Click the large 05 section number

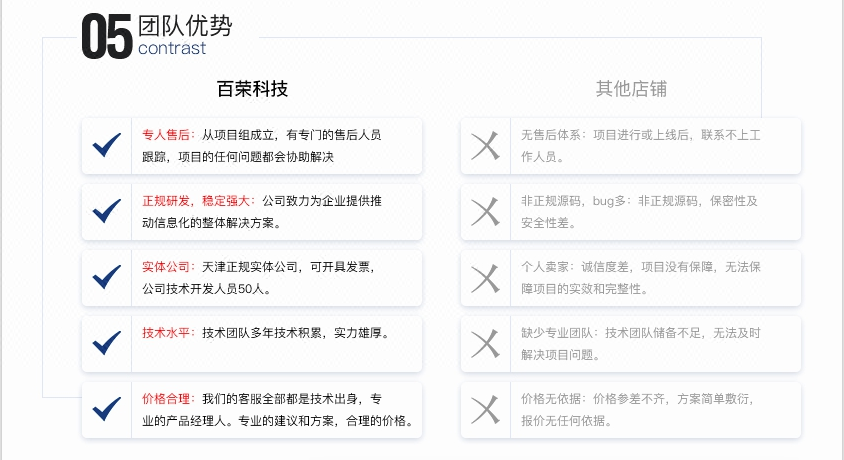tap(107, 37)
